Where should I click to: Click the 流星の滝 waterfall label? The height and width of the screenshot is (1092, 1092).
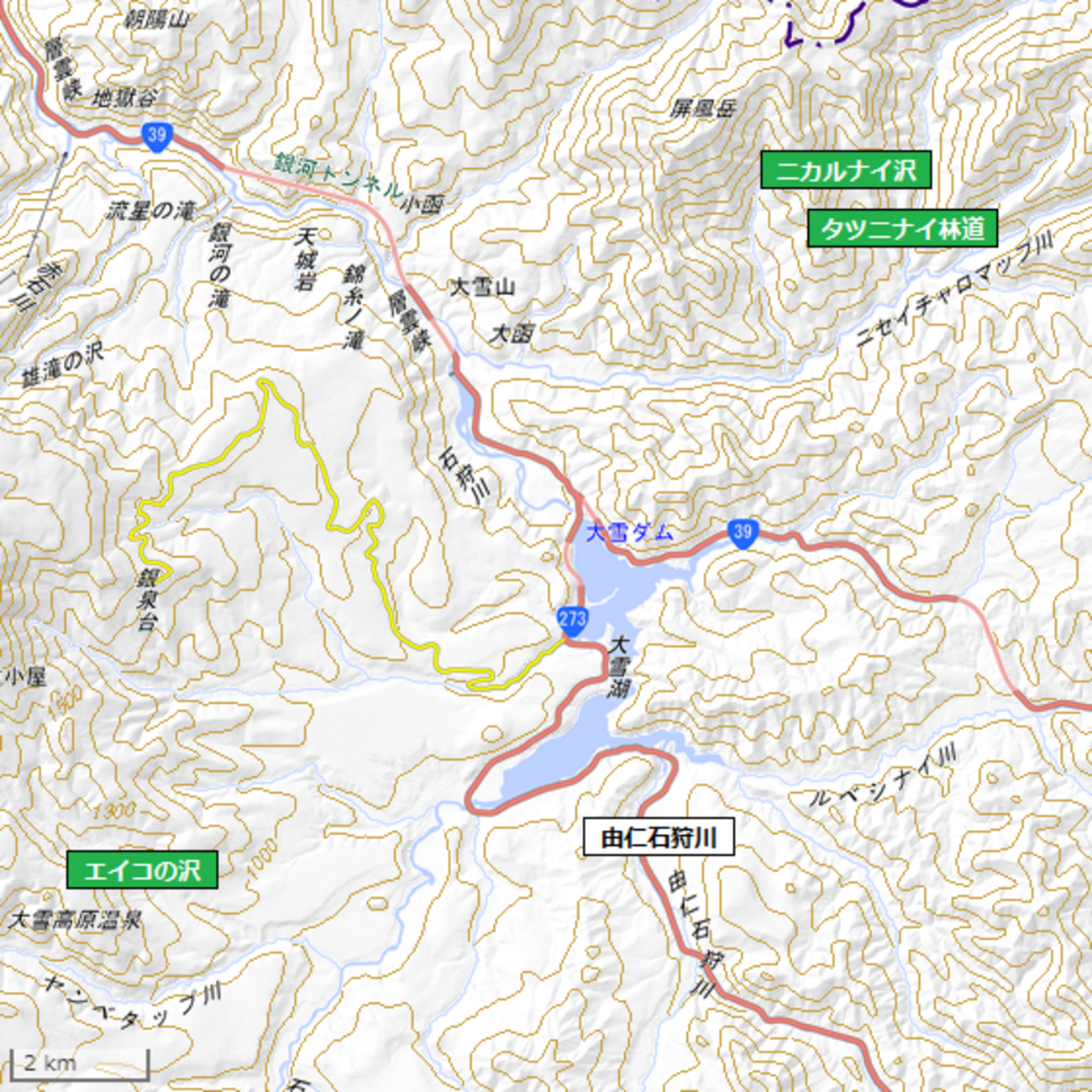150,210
